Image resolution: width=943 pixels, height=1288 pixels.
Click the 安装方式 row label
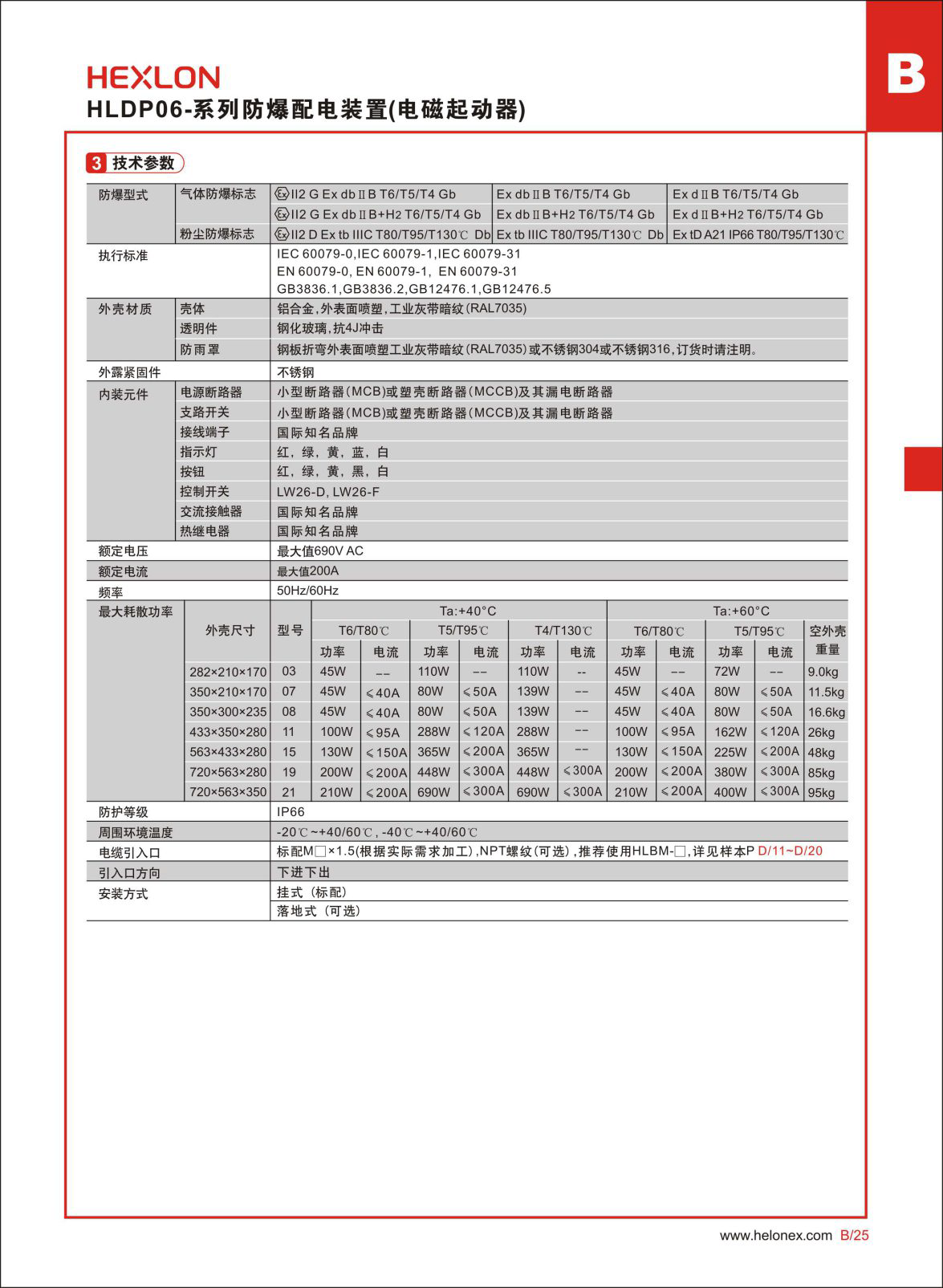(123, 894)
